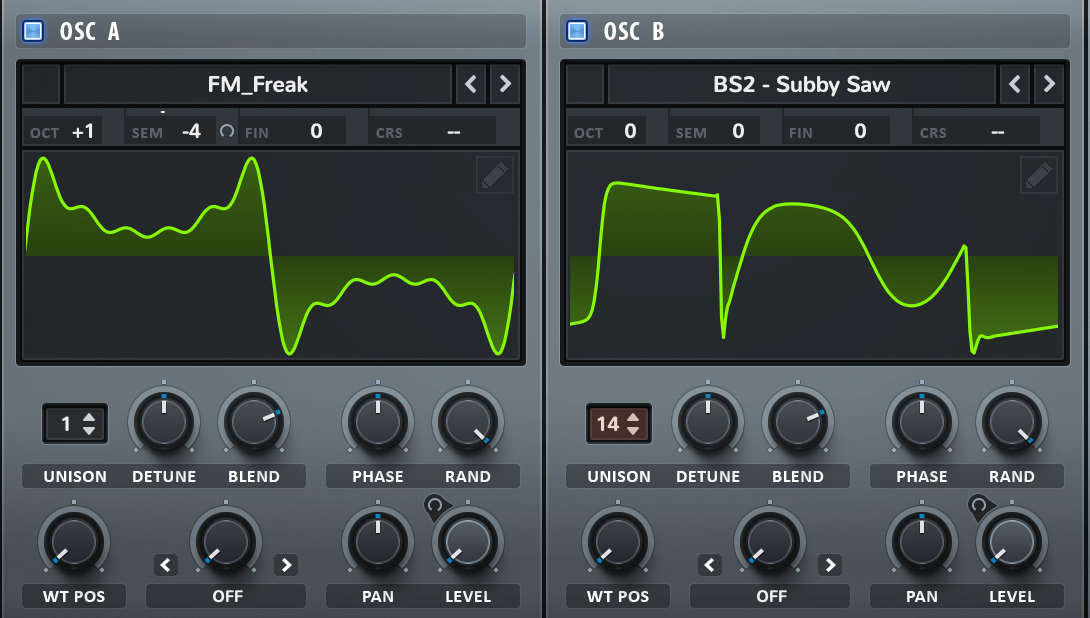Decrease OSC A unison voice count
Screen dimensions: 1090x618
click(x=89, y=430)
